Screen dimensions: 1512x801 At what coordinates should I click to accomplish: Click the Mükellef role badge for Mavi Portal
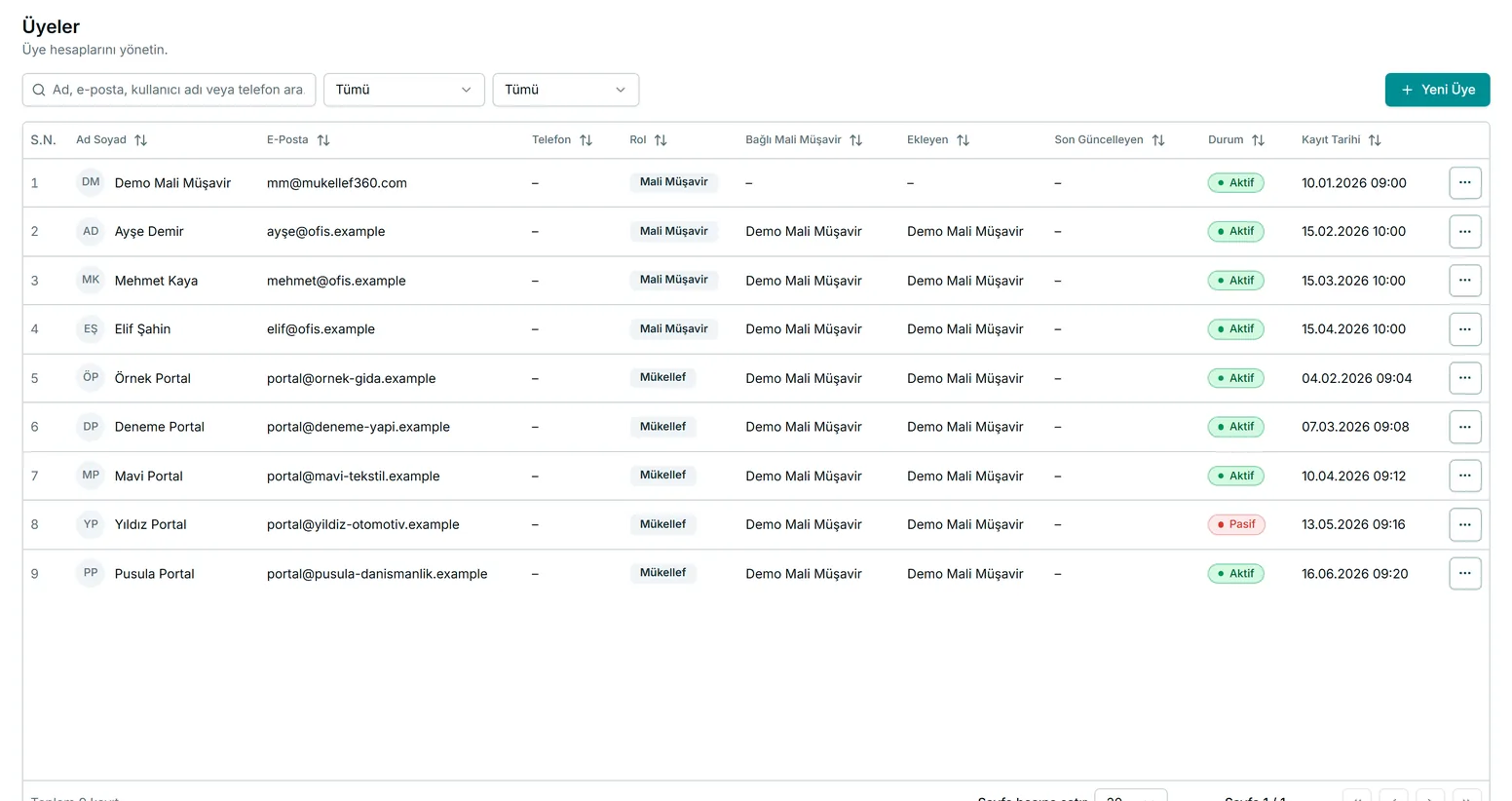click(662, 476)
